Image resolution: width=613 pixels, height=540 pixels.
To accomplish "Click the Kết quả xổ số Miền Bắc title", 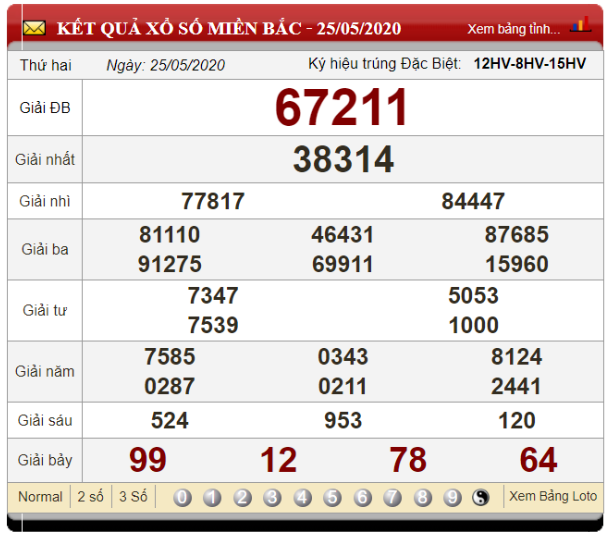I will pos(229,28).
